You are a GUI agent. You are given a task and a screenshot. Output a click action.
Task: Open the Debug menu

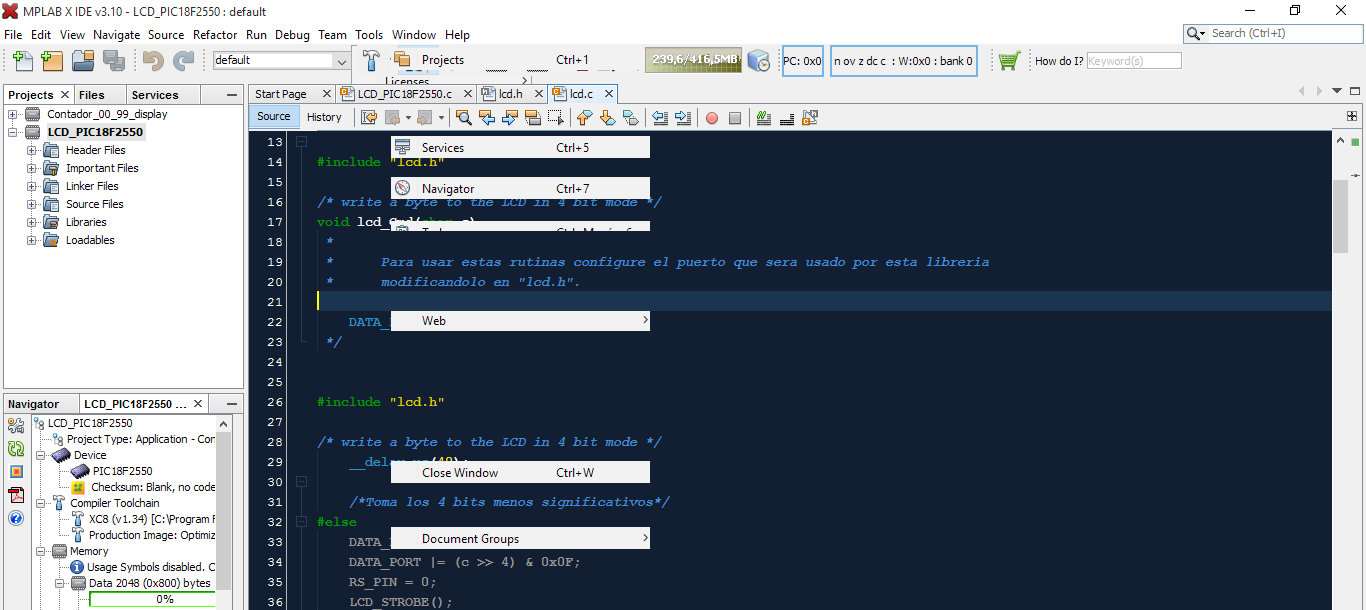pyautogui.click(x=292, y=34)
